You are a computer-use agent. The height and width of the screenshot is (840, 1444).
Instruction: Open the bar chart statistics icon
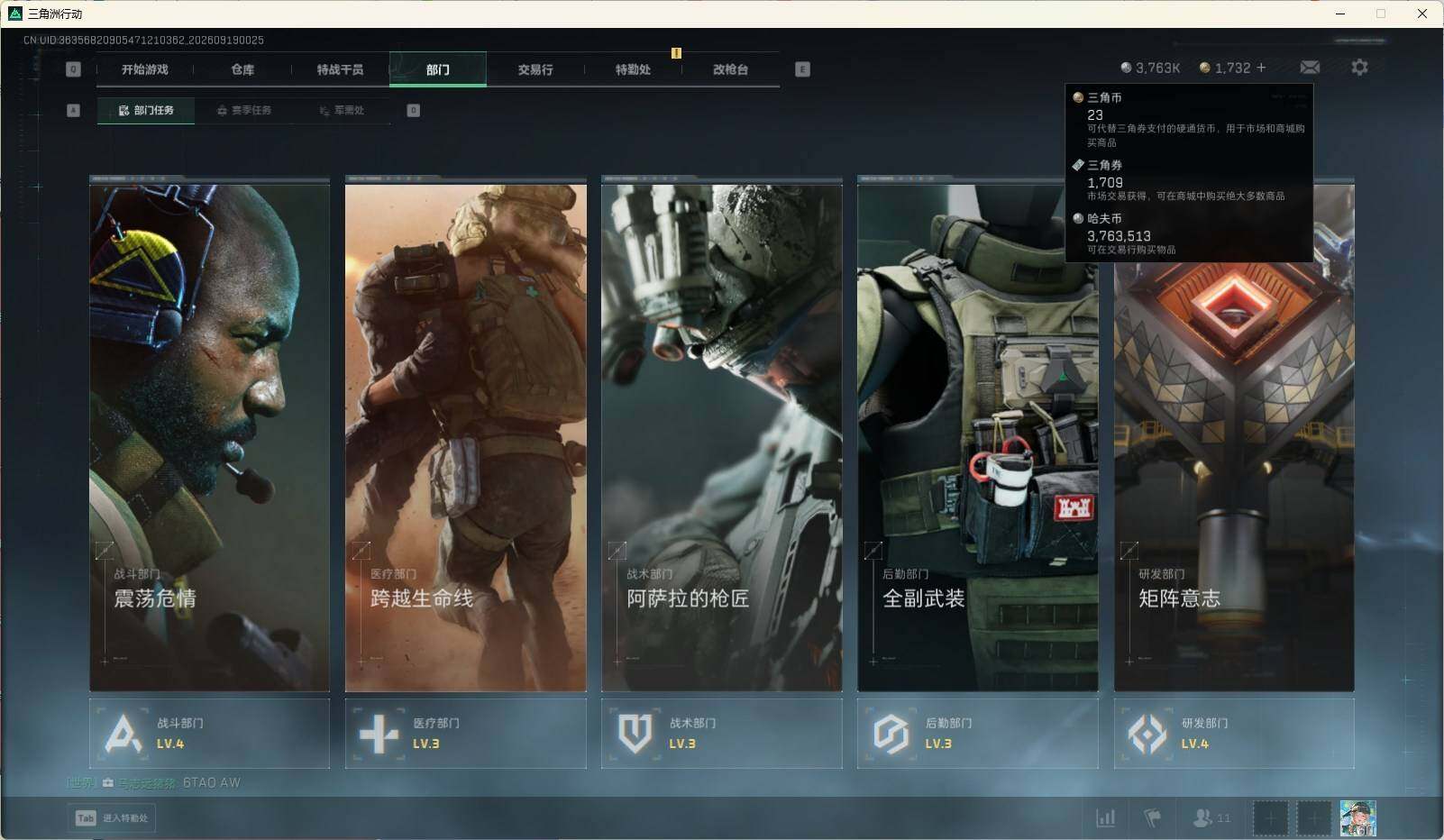click(x=1105, y=817)
